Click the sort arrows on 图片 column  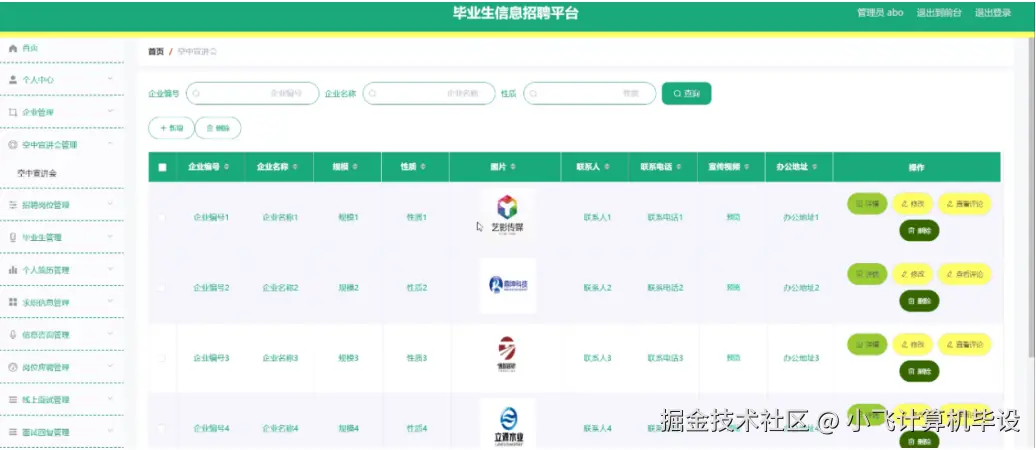tap(513, 167)
